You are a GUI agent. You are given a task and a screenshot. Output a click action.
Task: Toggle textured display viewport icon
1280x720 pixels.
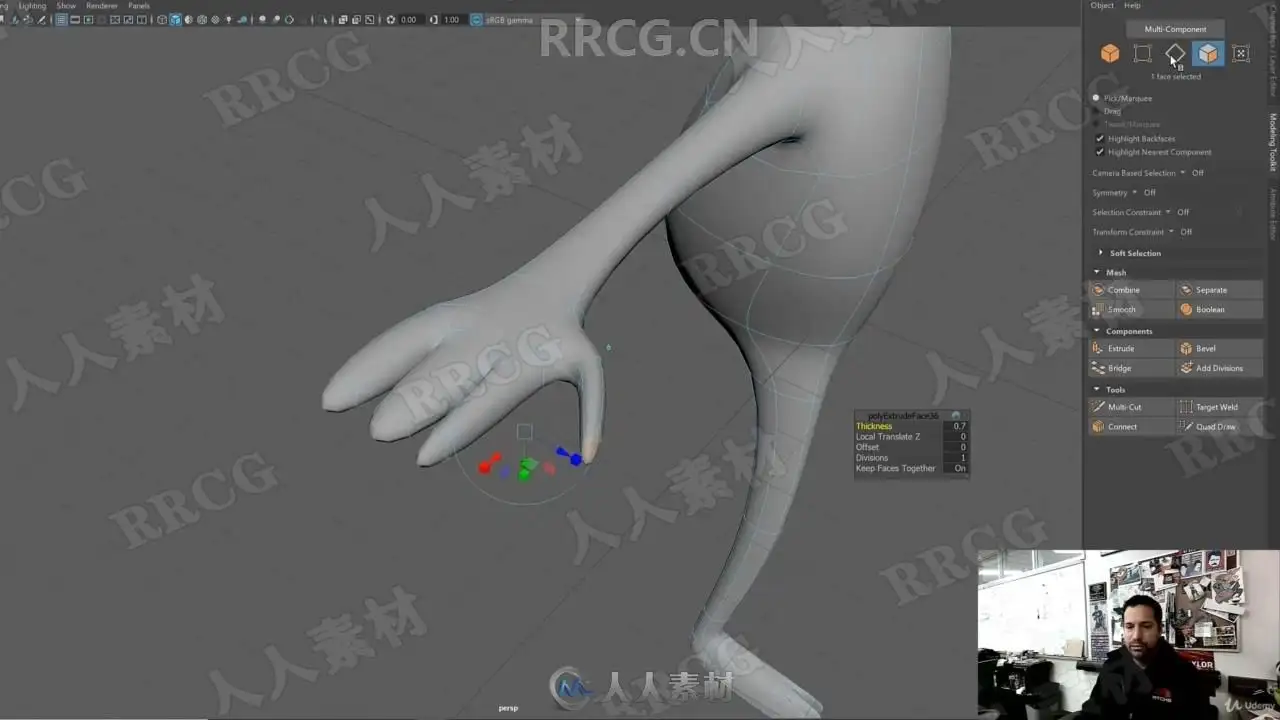pos(214,19)
